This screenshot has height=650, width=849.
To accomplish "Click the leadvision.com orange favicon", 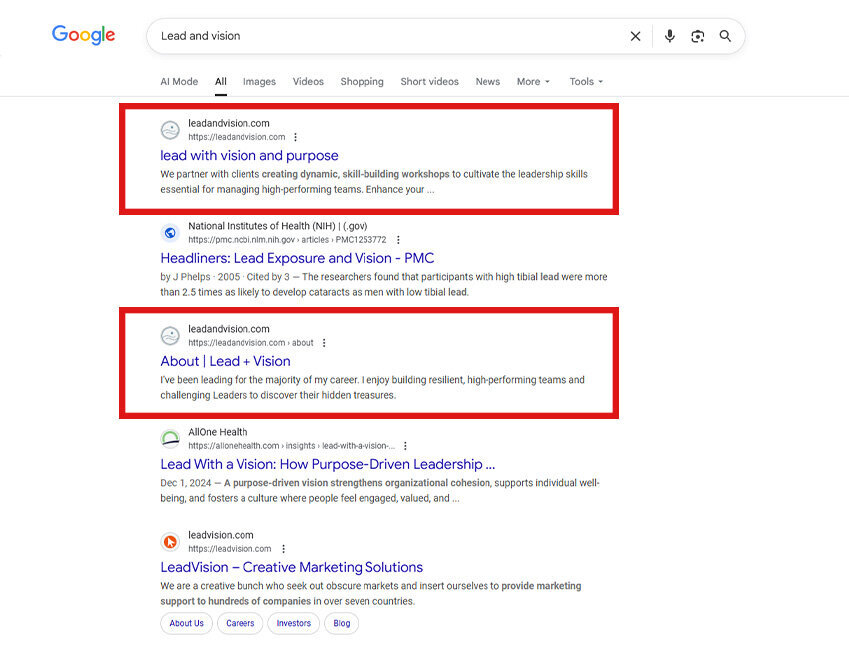I will (170, 541).
